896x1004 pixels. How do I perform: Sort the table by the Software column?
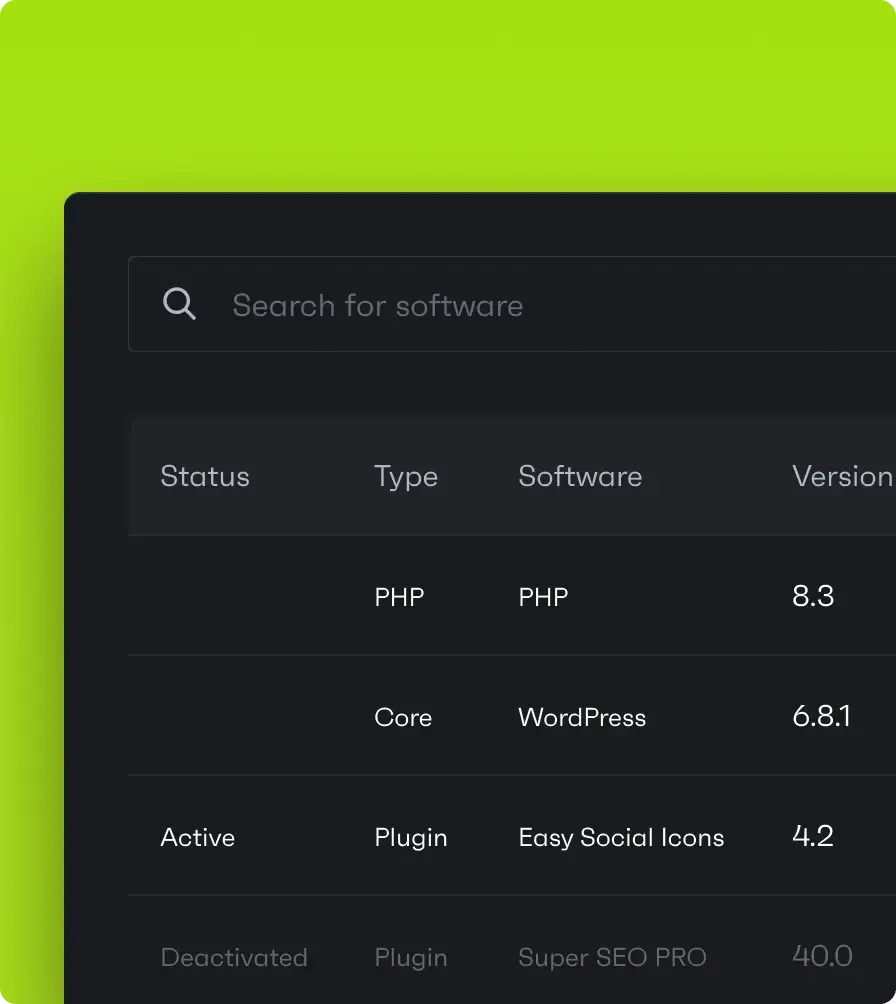tap(580, 477)
